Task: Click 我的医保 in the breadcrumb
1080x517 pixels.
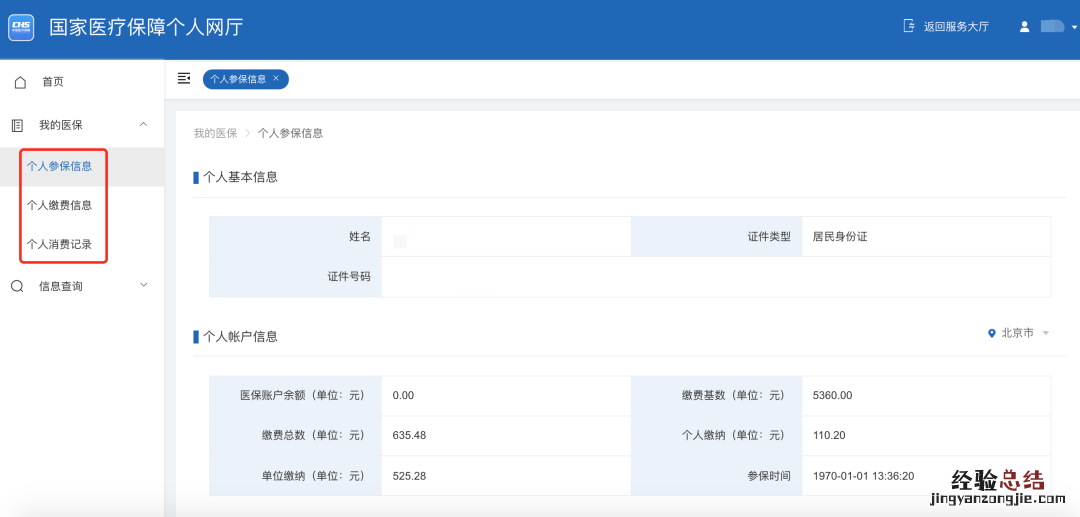Action: click(215, 133)
